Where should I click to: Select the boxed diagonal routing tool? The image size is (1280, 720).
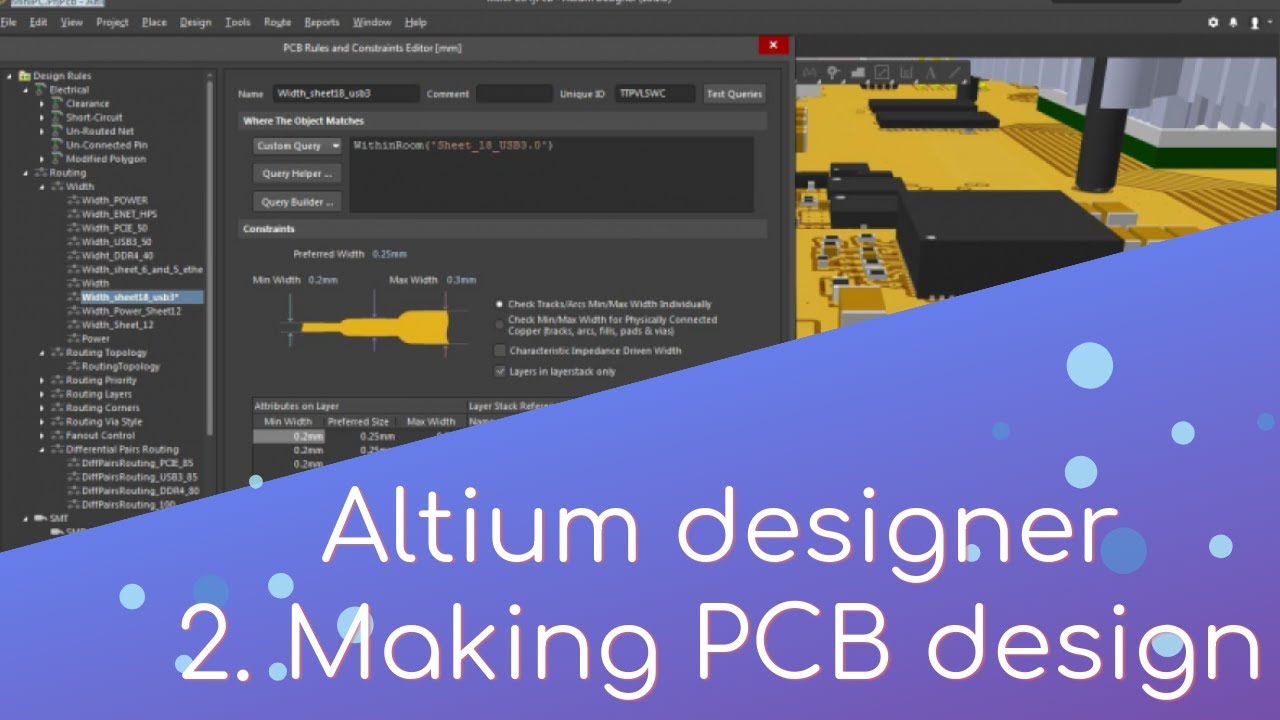[x=882, y=72]
